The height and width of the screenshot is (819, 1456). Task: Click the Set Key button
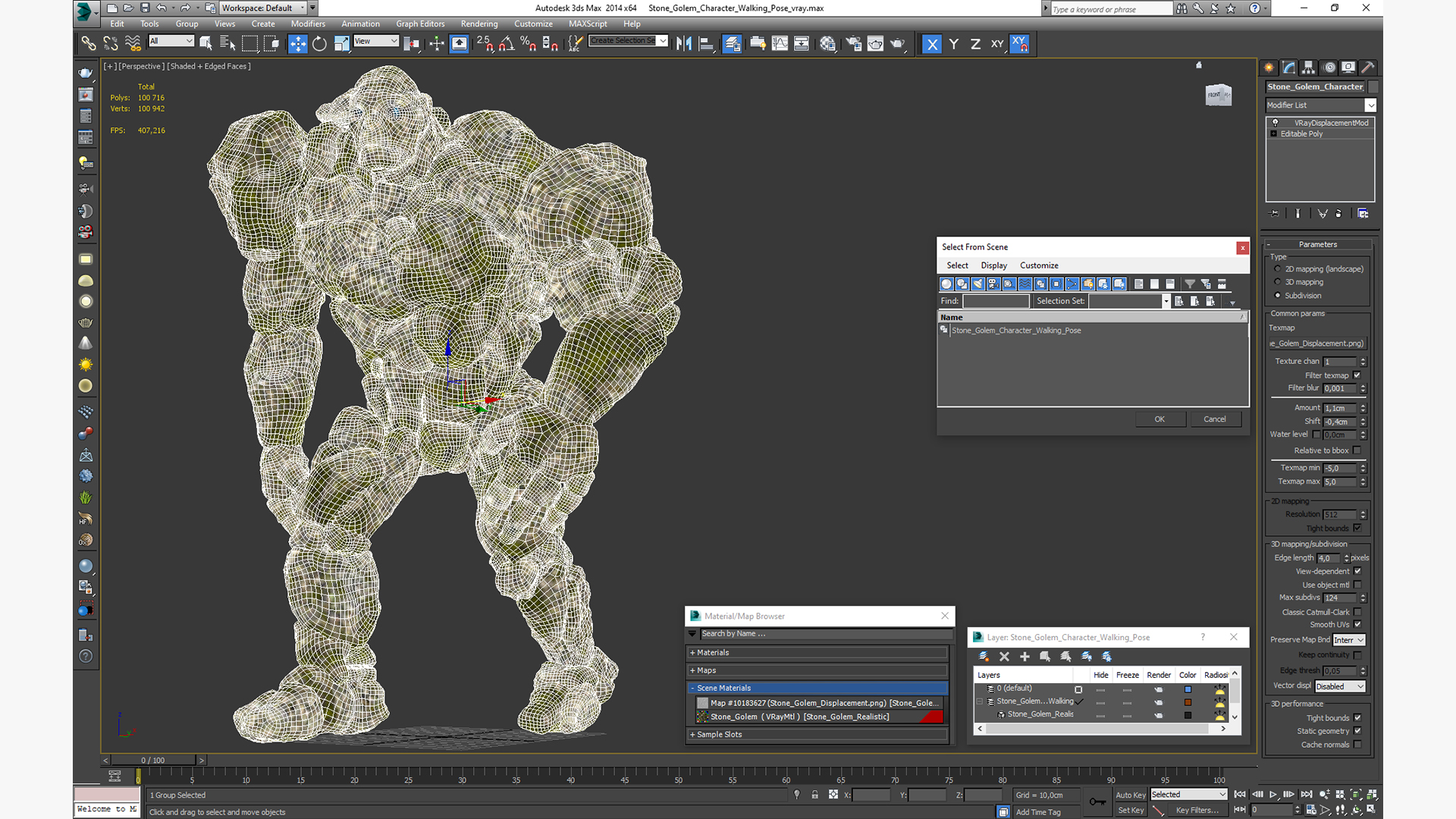(1130, 811)
